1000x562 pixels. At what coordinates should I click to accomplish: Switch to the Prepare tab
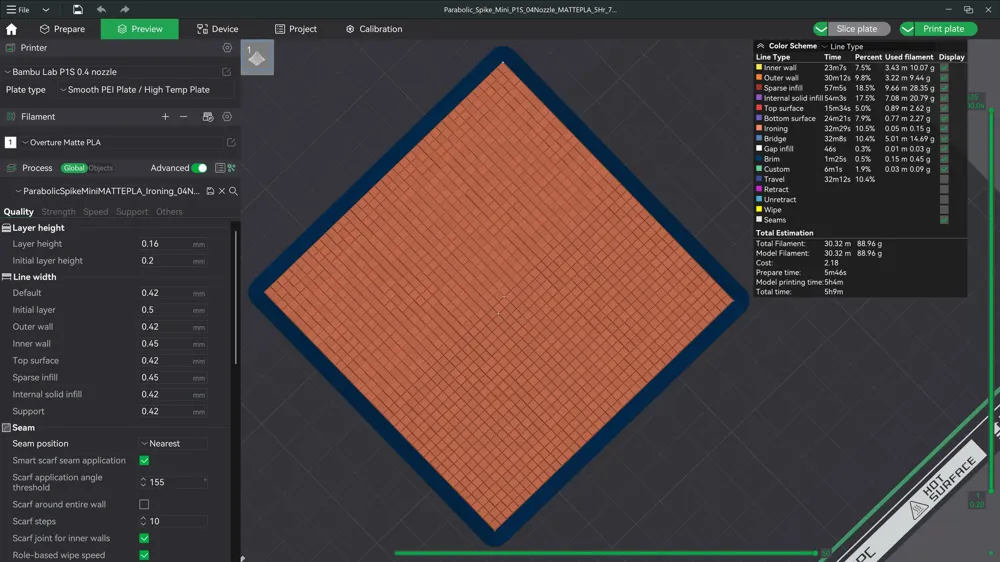coord(62,29)
